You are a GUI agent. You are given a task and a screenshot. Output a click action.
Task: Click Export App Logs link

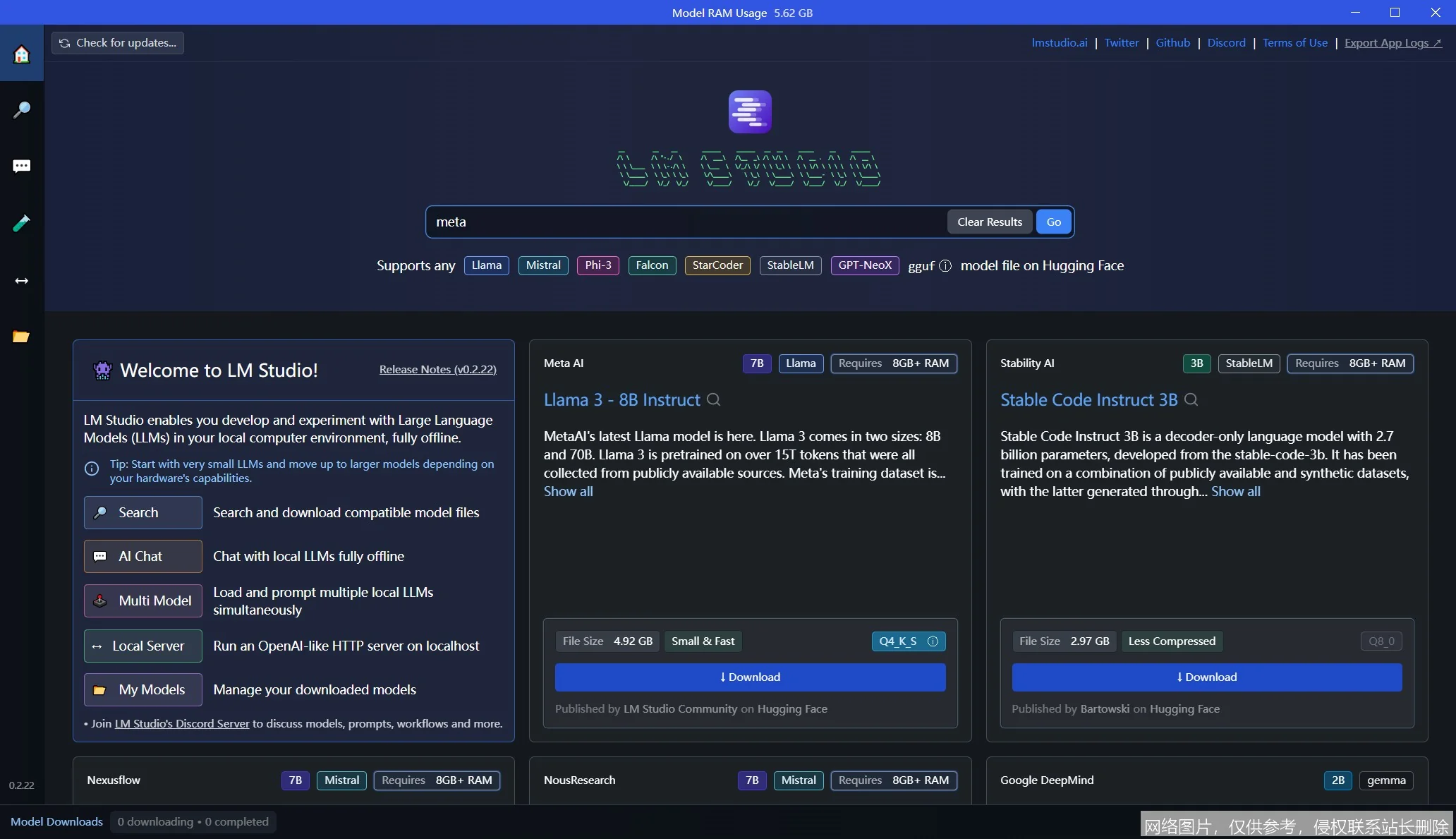[x=1393, y=43]
